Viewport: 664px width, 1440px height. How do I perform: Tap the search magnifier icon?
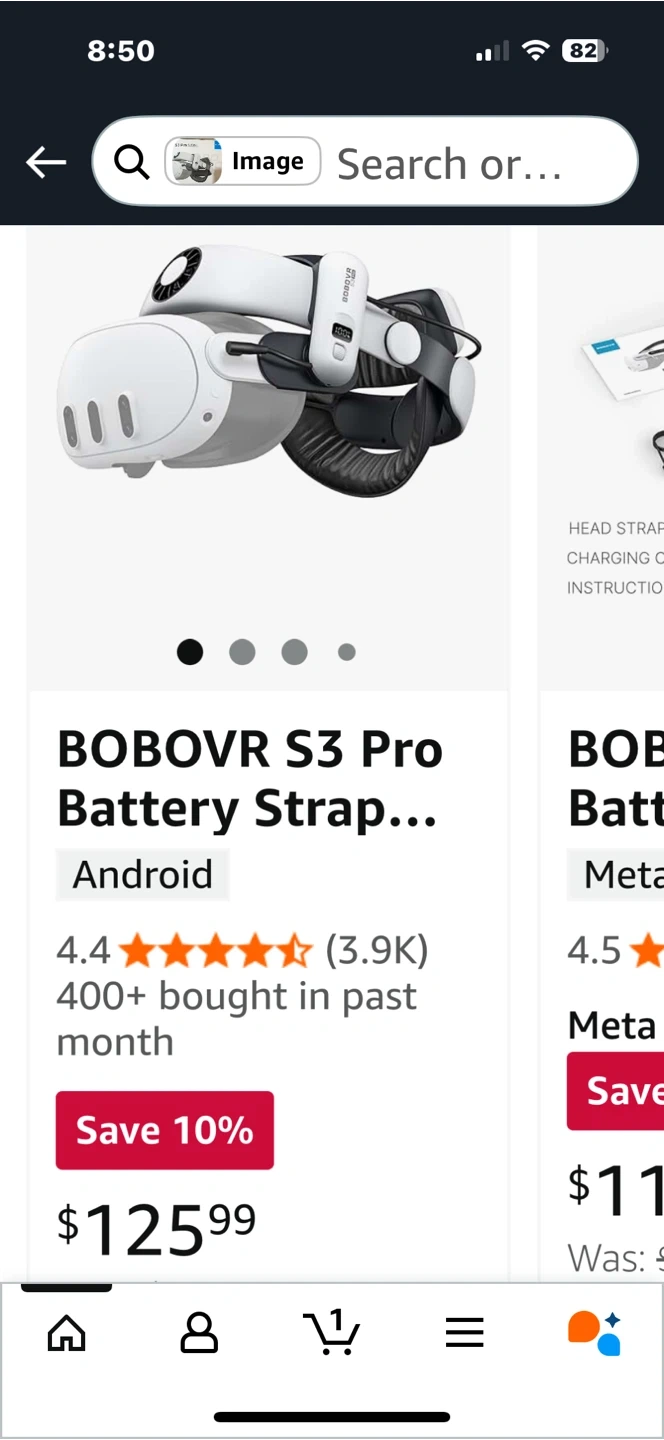coord(131,161)
